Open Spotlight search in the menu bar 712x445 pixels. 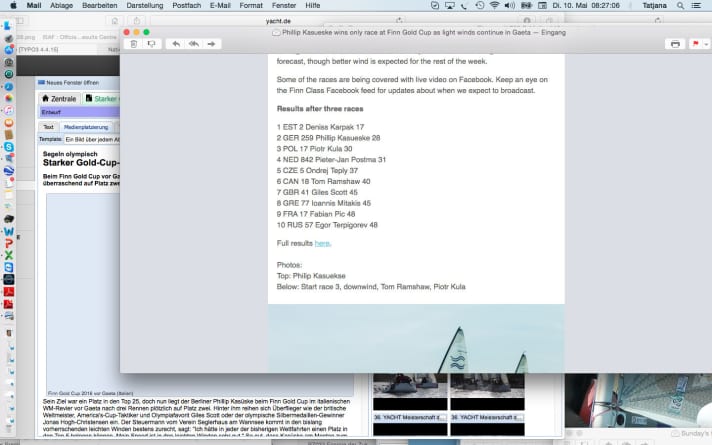680,5
